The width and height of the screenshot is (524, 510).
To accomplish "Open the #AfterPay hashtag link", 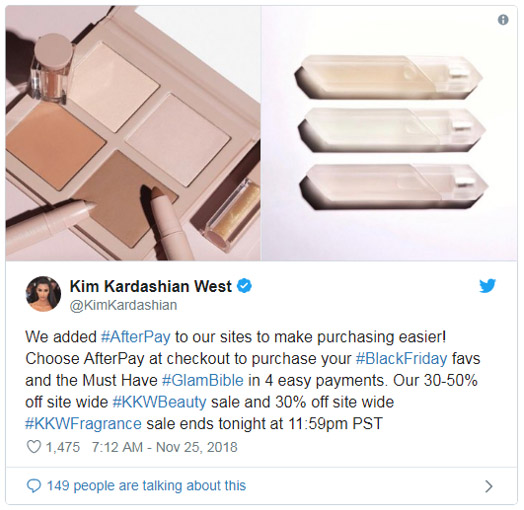I will point(136,337).
